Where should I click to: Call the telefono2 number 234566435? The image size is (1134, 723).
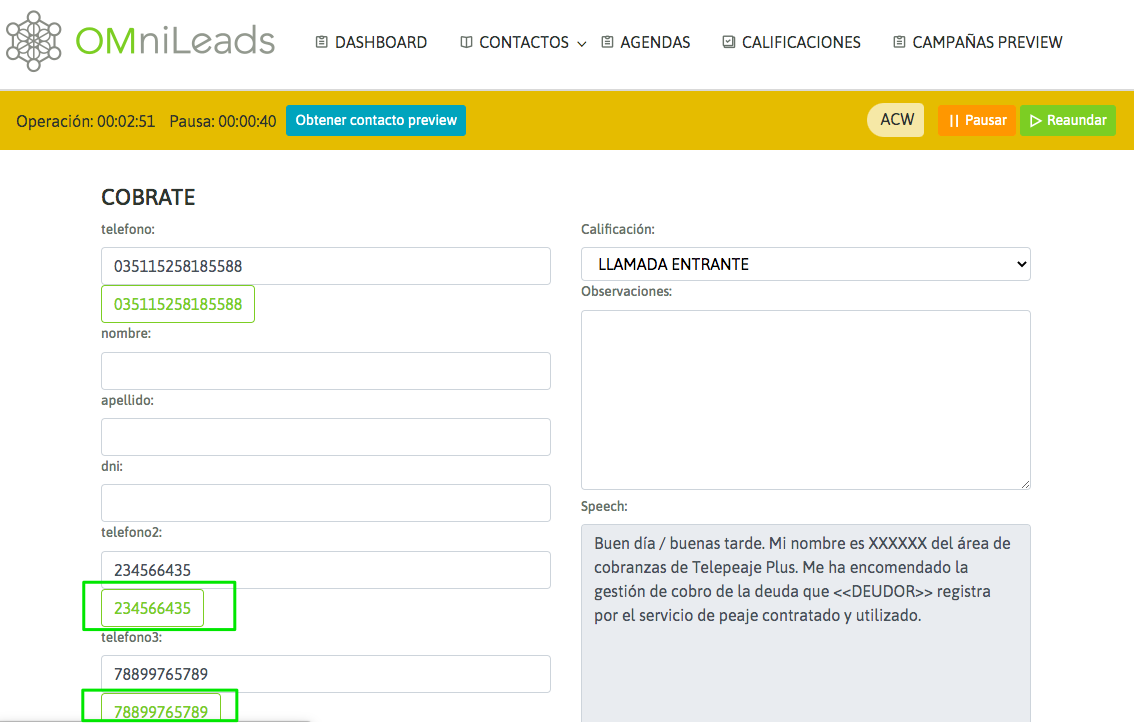[152, 608]
